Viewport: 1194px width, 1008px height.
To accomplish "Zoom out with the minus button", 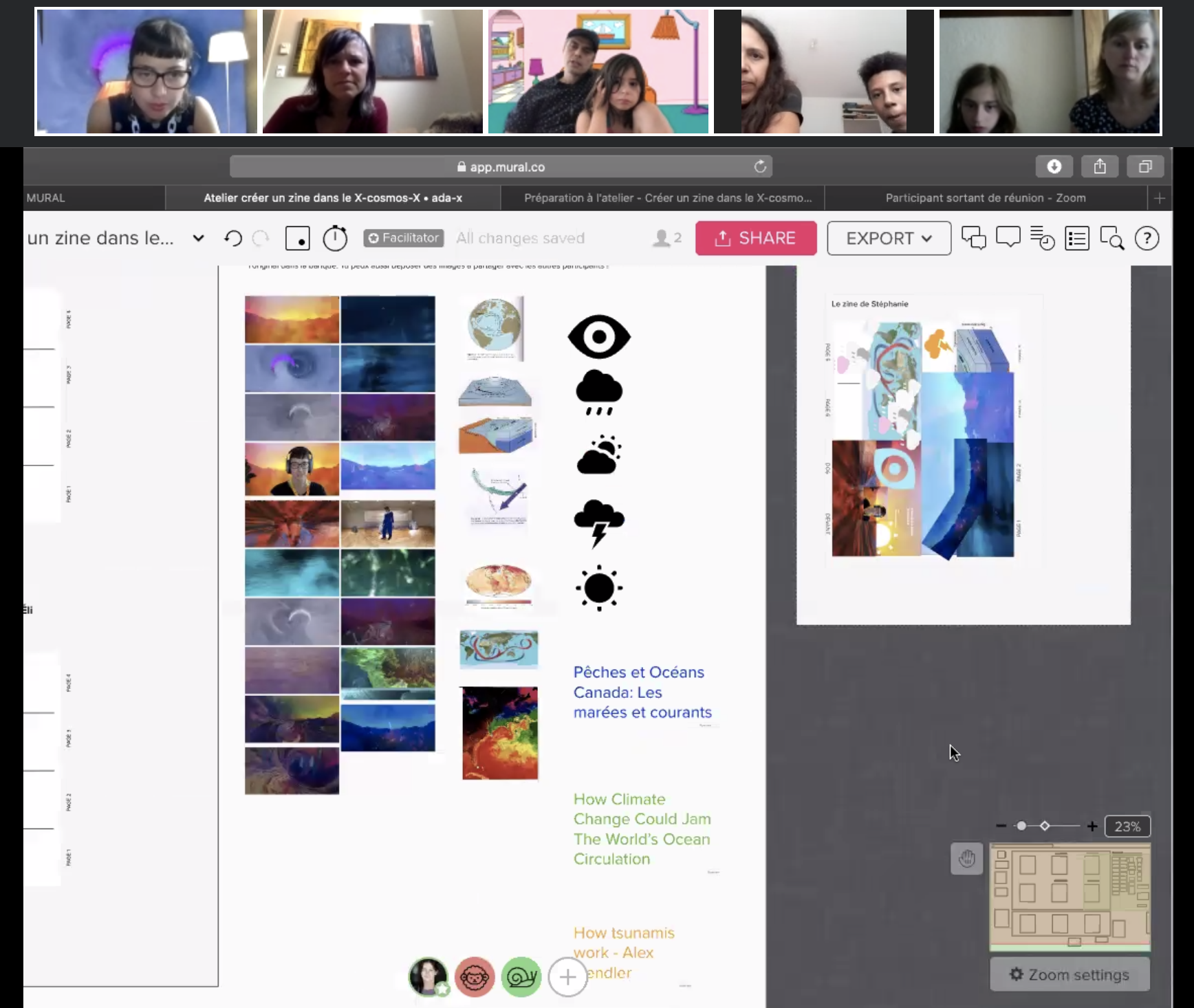I will (1001, 826).
